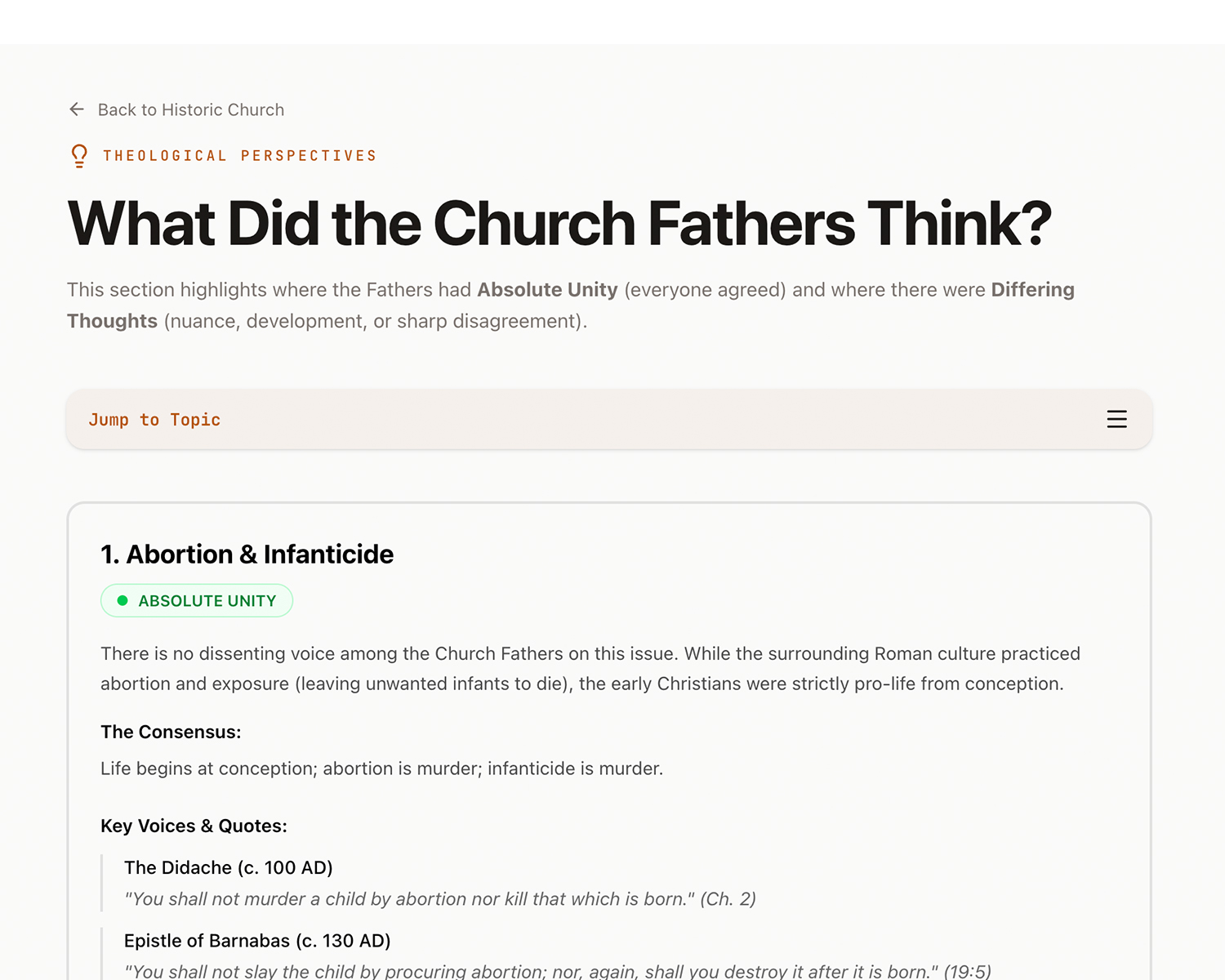This screenshot has height=980, width=1225.
Task: Click the consensus statement about conception
Action: click(x=381, y=768)
